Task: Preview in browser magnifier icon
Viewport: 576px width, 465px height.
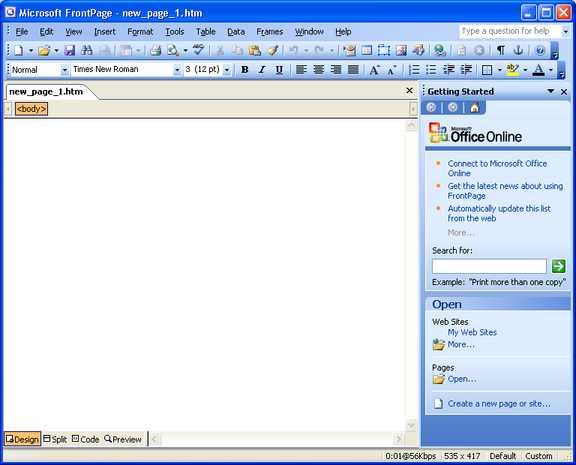Action: tap(173, 50)
